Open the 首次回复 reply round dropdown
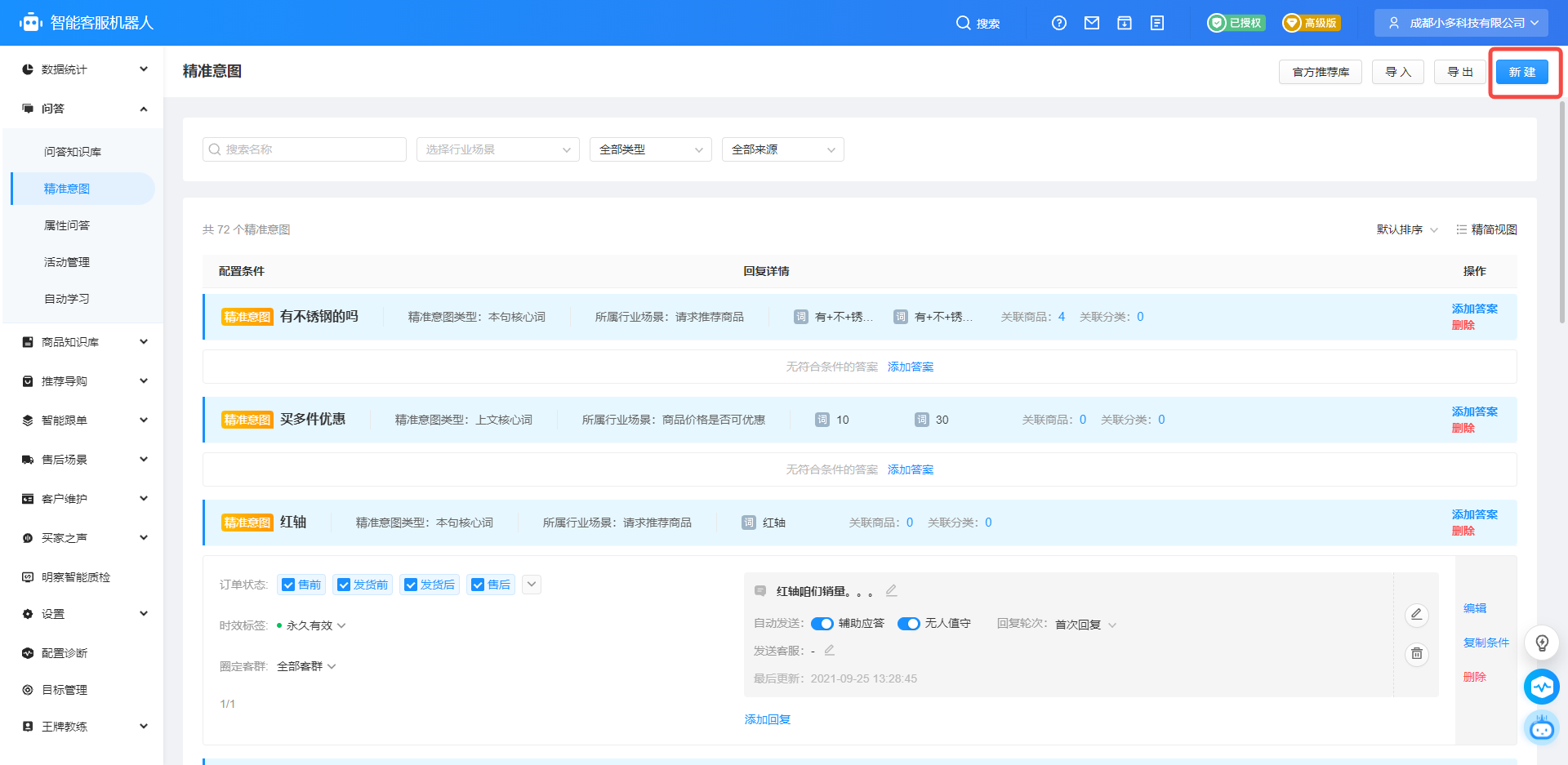The height and width of the screenshot is (765, 1568). 1085,625
